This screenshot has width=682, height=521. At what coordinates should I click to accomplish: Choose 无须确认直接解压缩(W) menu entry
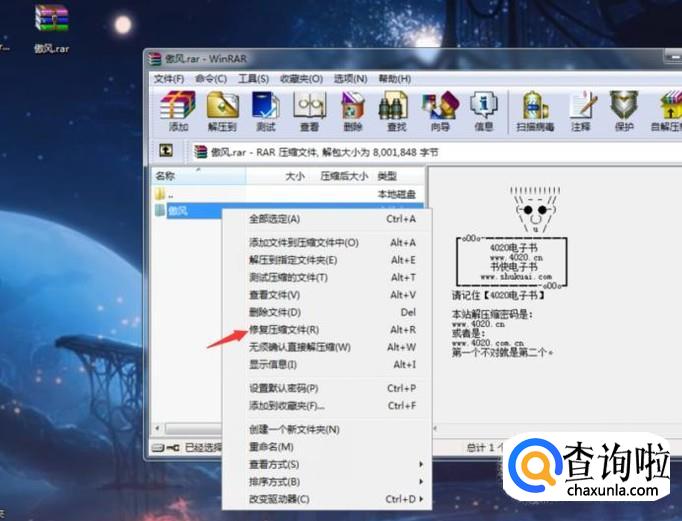click(x=327, y=347)
